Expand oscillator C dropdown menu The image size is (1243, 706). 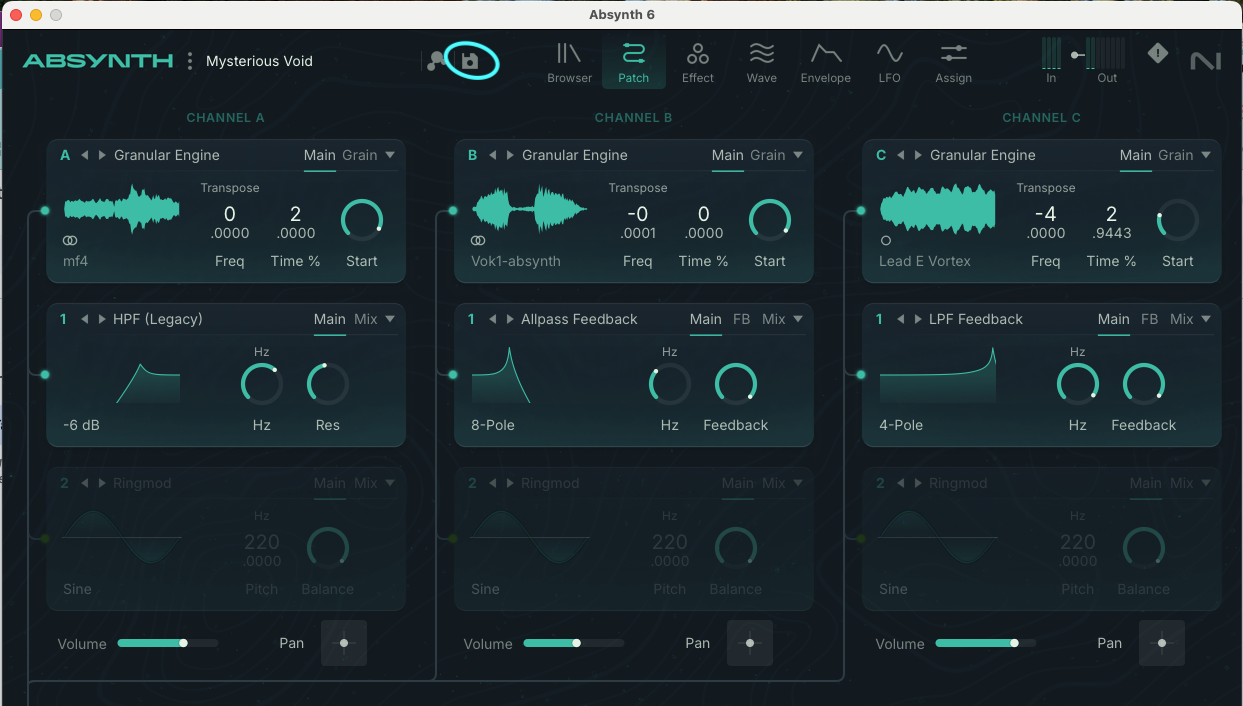[x=1206, y=155]
